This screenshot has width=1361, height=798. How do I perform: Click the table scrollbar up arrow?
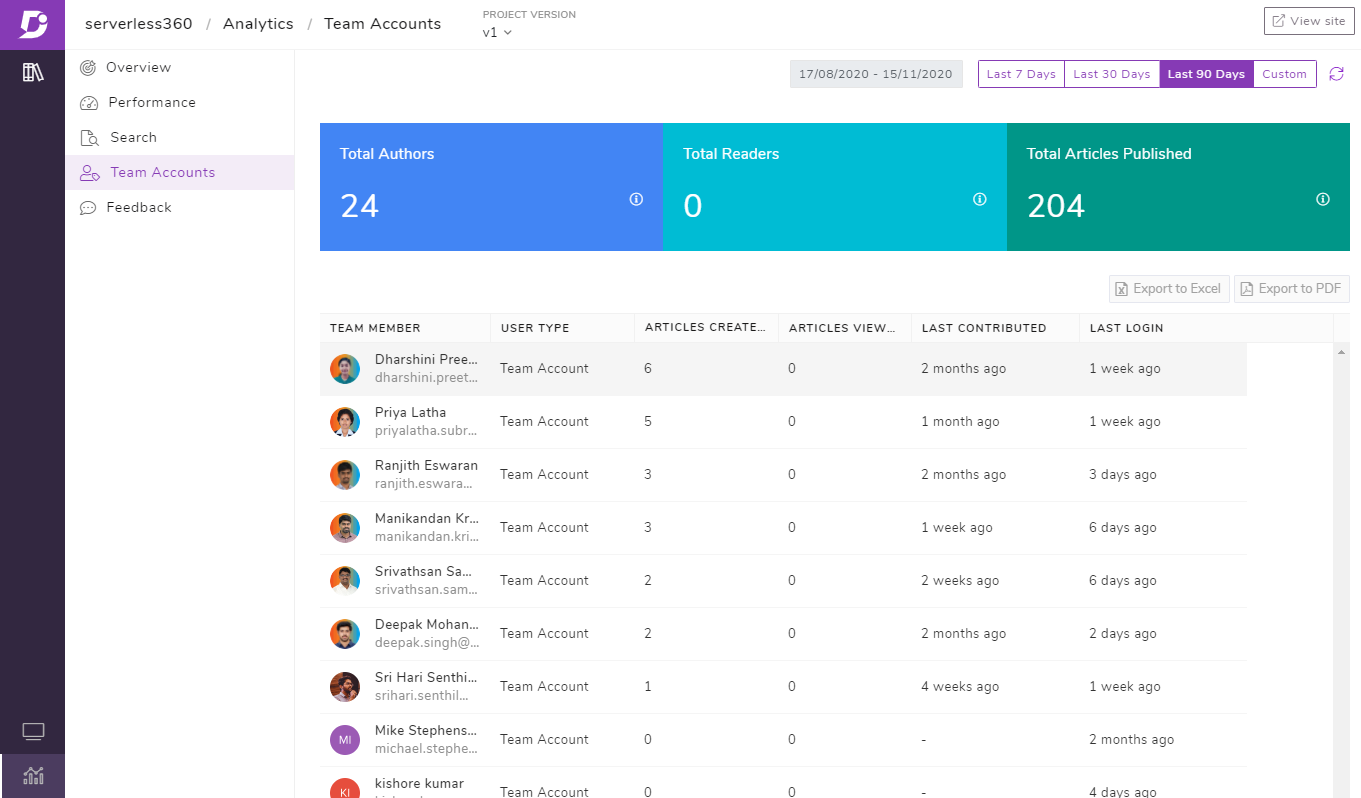[x=1341, y=352]
